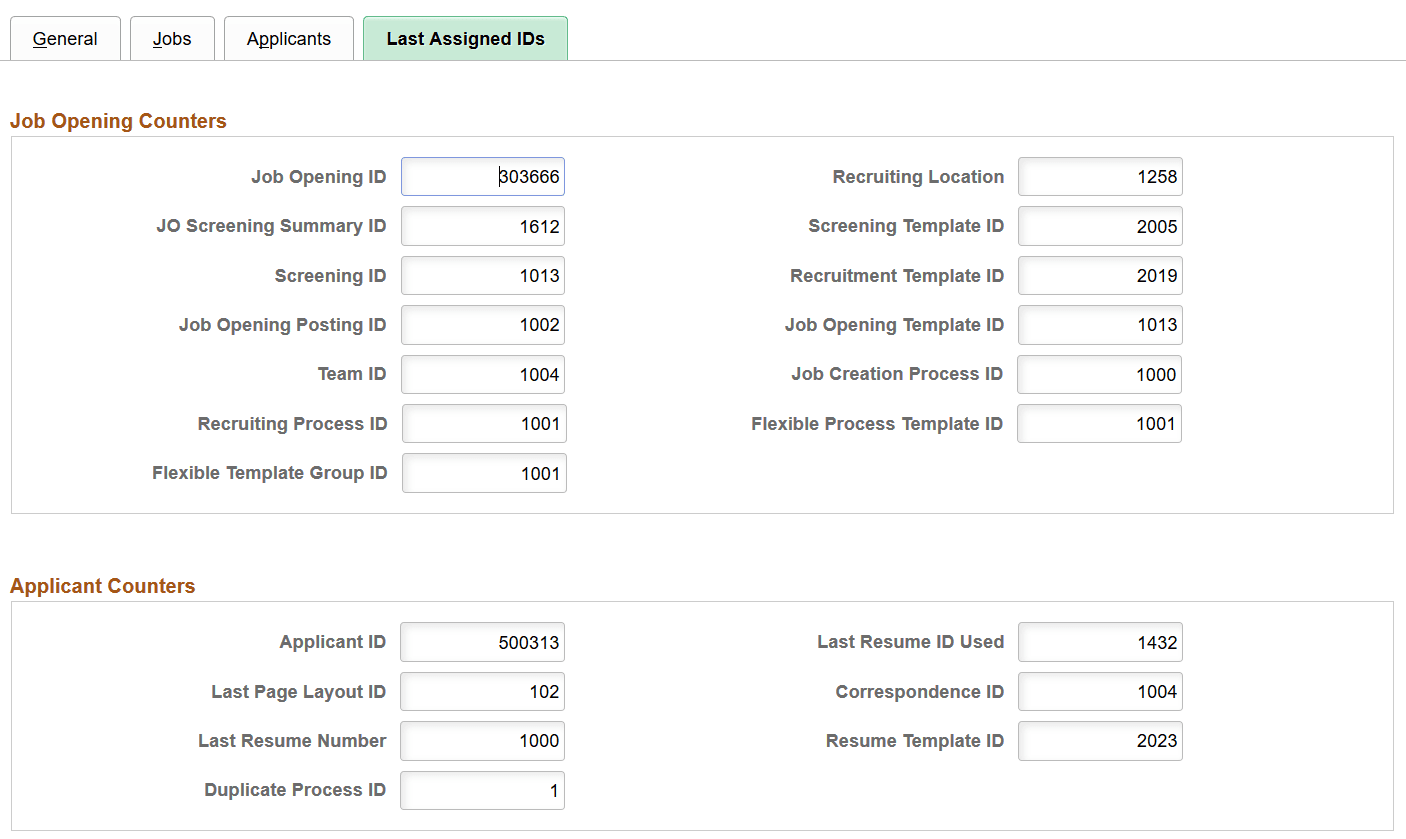Viewport: 1406px width, 839px height.
Task: Click the Resume Template ID field
Action: pyautogui.click(x=1100, y=741)
